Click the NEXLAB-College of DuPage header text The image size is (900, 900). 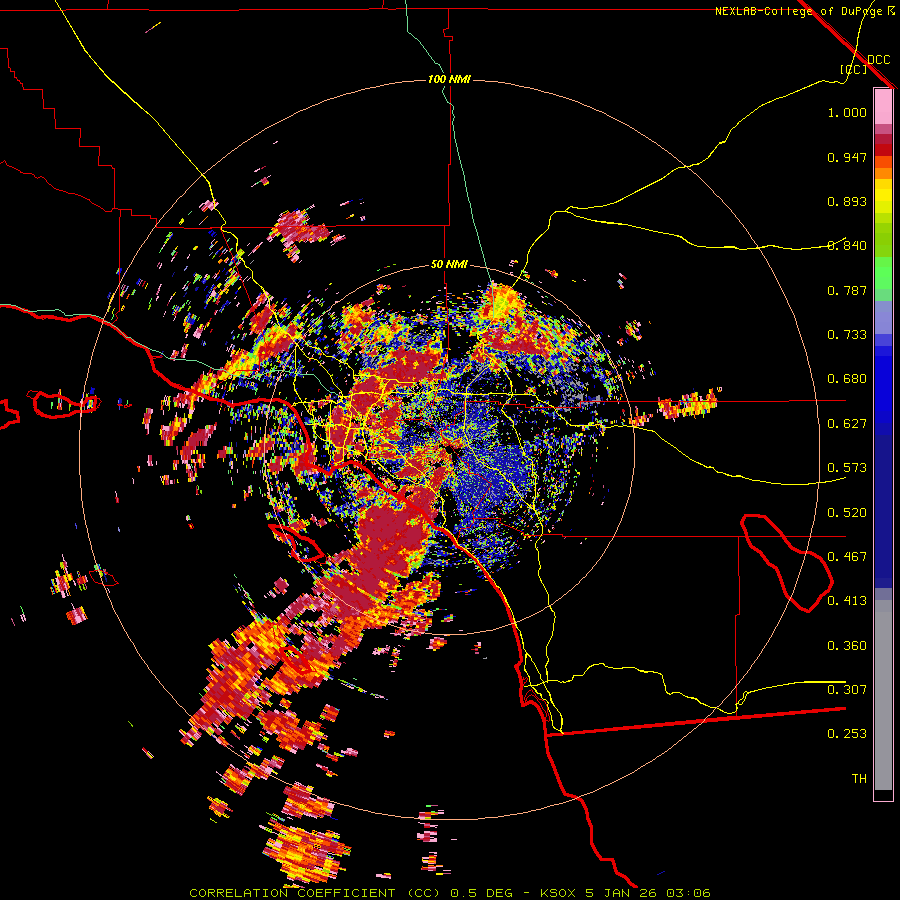(x=798, y=11)
